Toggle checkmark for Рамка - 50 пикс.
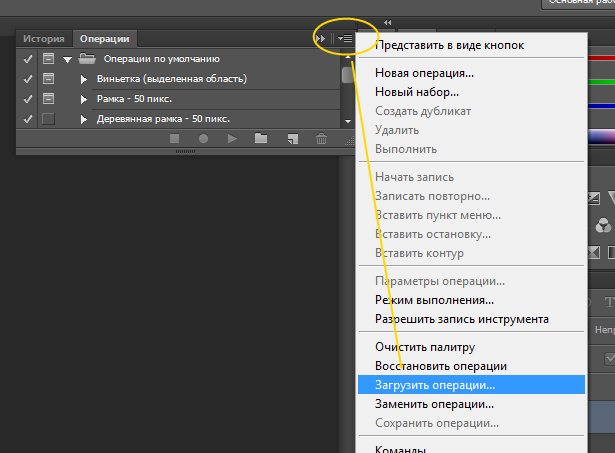This screenshot has width=615, height=453. [27, 99]
